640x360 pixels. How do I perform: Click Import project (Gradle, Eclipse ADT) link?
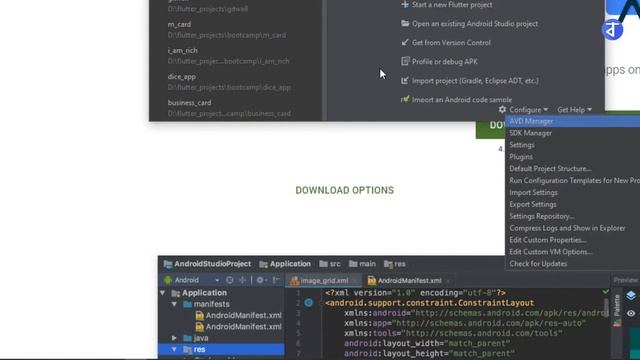[x=475, y=80]
